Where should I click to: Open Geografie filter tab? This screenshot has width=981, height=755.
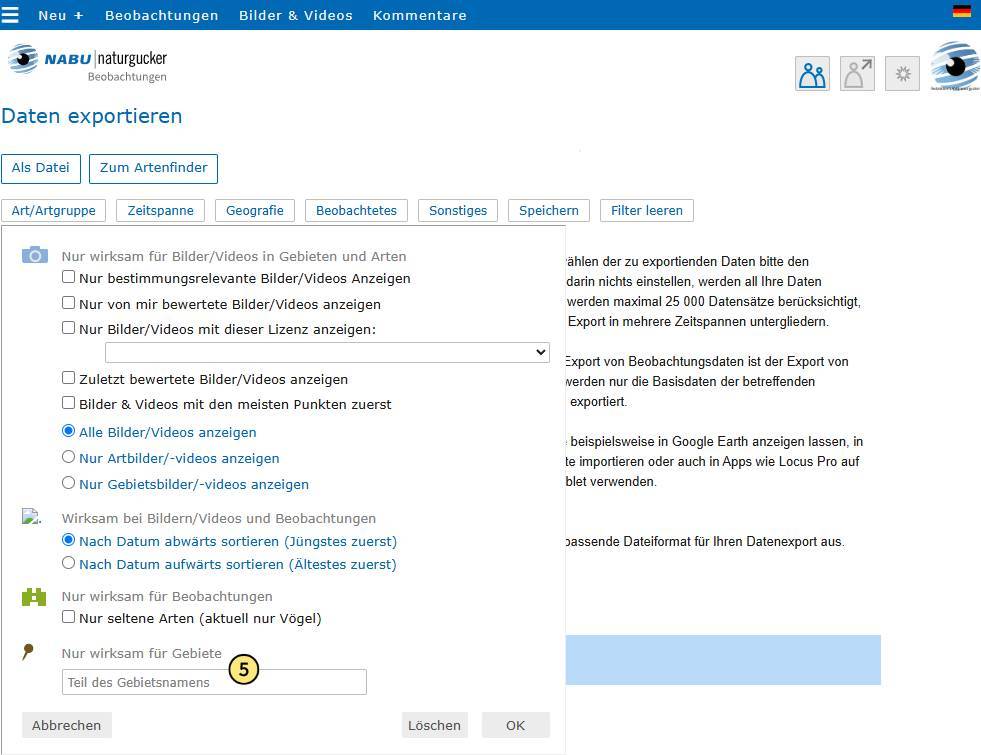[255, 210]
